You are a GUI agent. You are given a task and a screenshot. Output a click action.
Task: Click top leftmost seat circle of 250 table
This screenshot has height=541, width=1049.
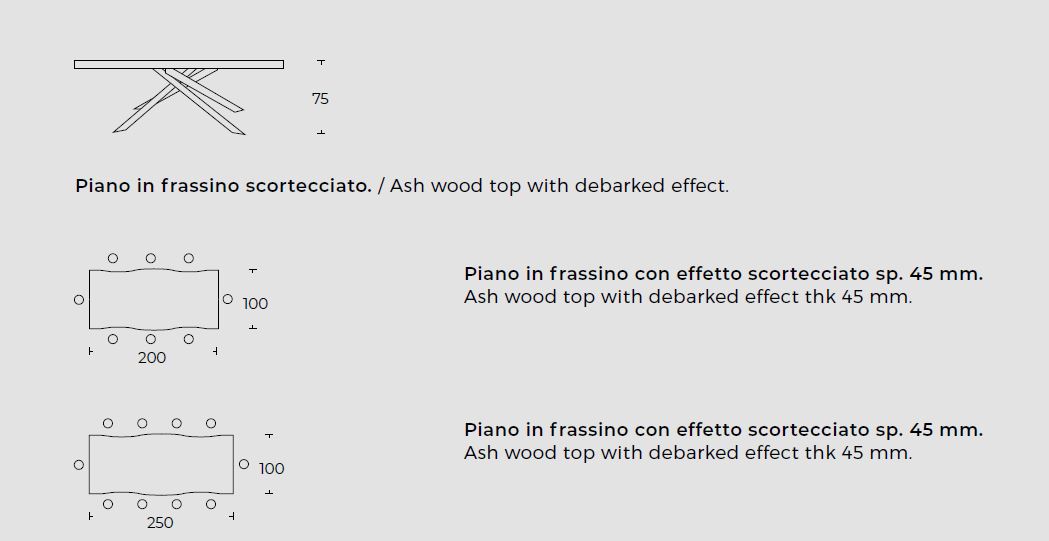(108, 423)
